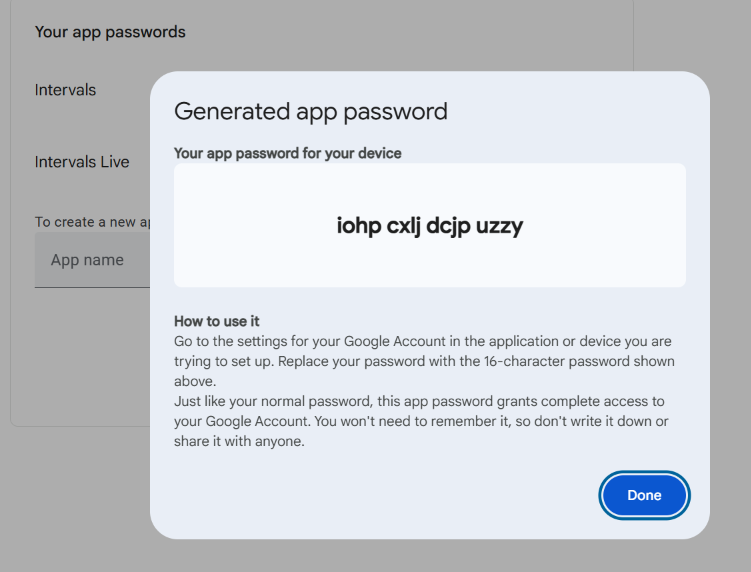751x572 pixels.
Task: Click the "uzzy" segment of the password
Action: click(x=497, y=226)
